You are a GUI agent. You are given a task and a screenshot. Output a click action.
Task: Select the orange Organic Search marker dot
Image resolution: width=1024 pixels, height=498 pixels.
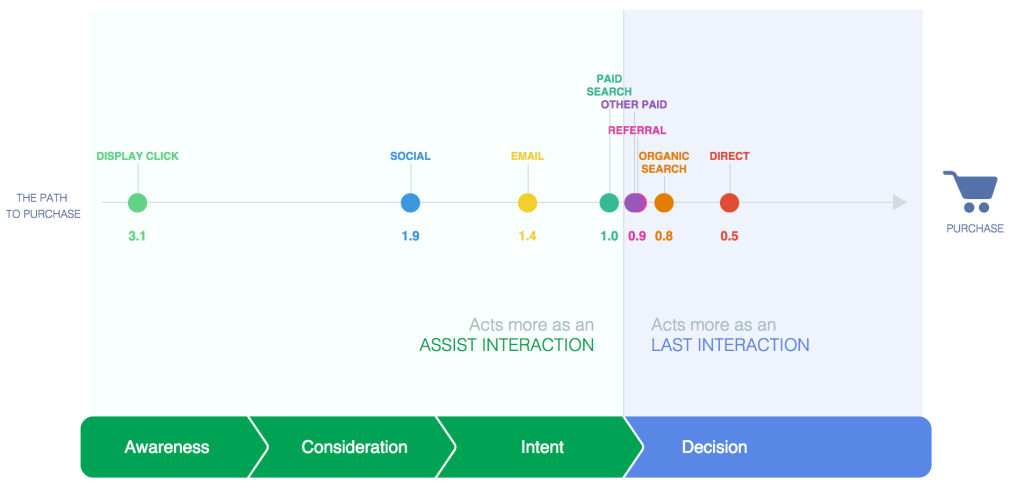(664, 203)
